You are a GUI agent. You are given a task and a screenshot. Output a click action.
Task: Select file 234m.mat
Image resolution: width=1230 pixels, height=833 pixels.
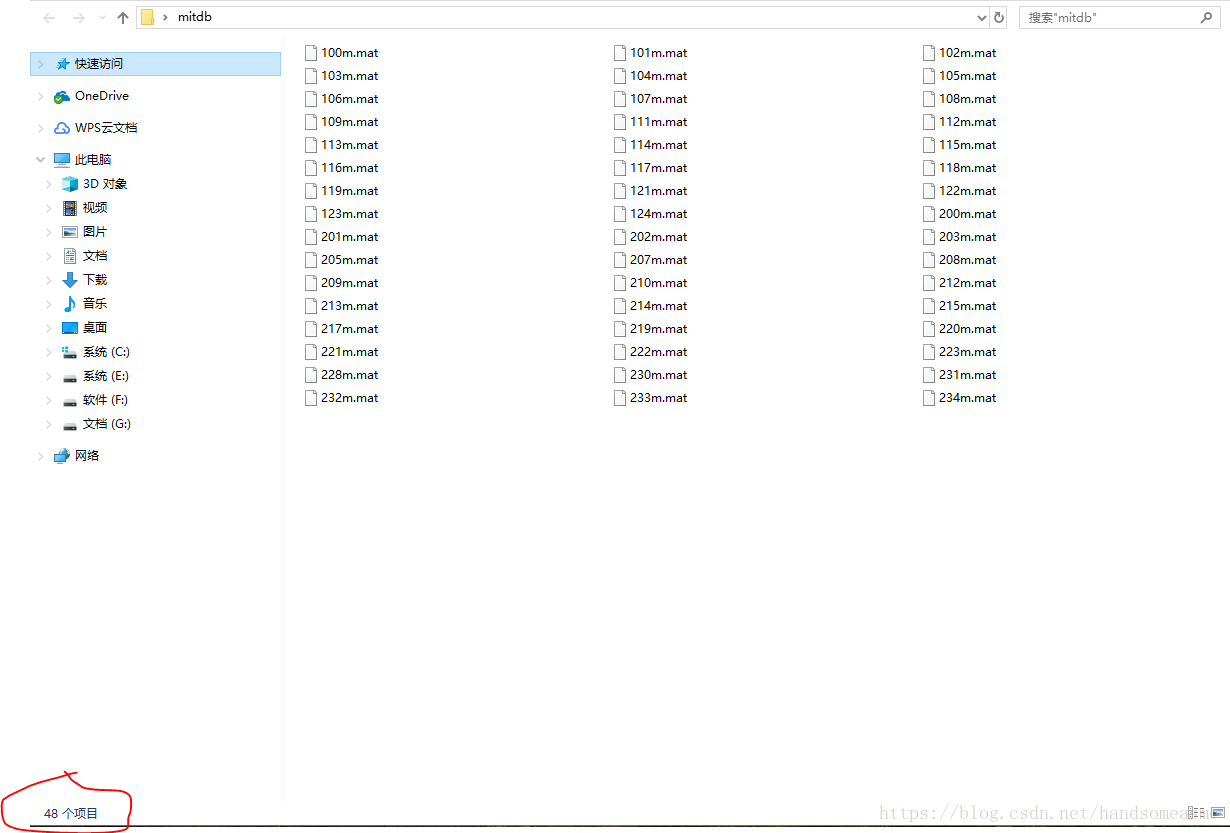[968, 398]
